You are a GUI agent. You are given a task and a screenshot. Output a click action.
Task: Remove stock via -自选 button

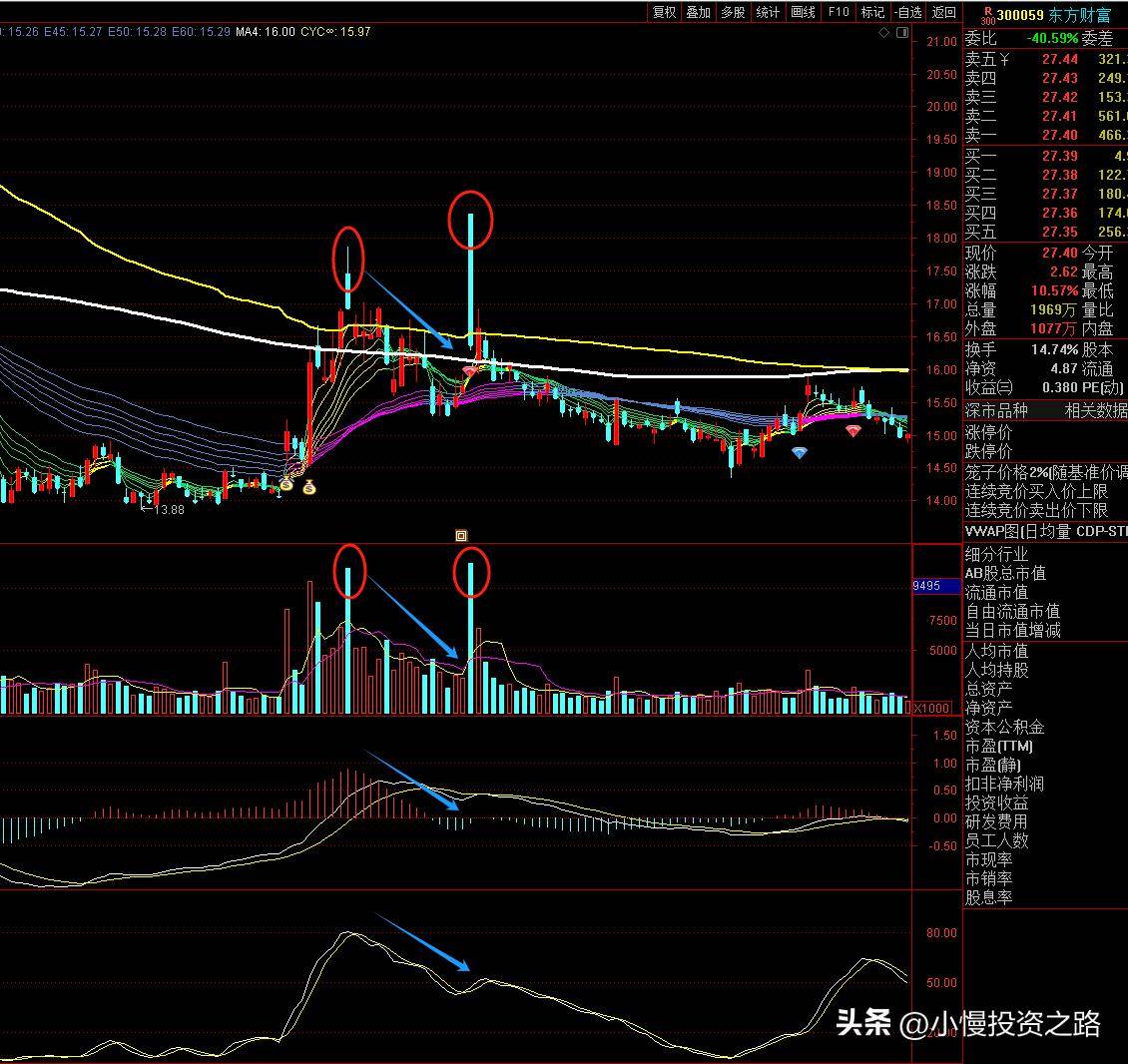pyautogui.click(x=907, y=12)
